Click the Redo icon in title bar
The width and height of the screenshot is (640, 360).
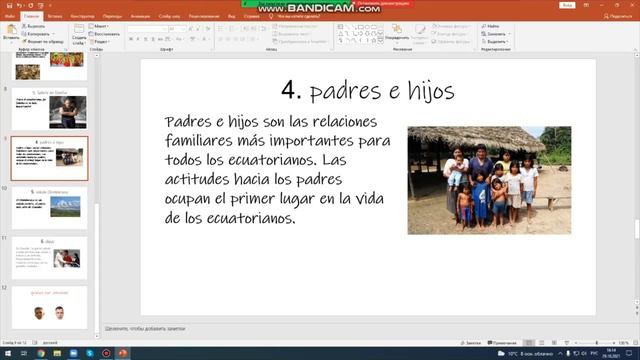[x=30, y=6]
